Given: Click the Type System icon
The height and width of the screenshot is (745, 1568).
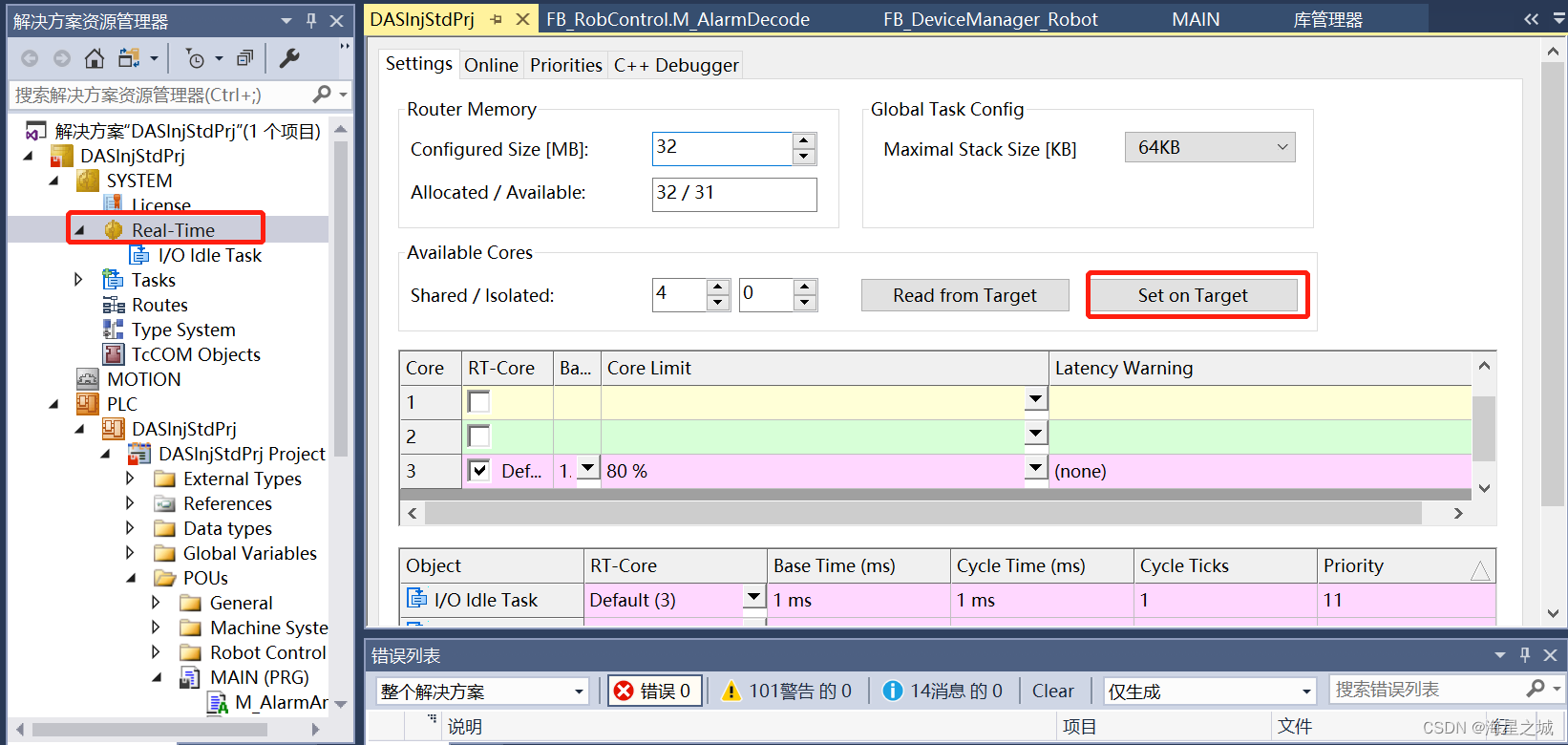Looking at the screenshot, I should pos(114,330).
